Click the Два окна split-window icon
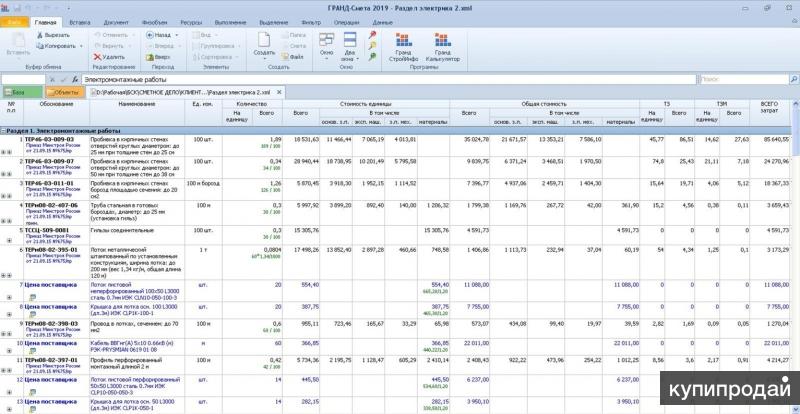The image size is (800, 414). click(350, 40)
